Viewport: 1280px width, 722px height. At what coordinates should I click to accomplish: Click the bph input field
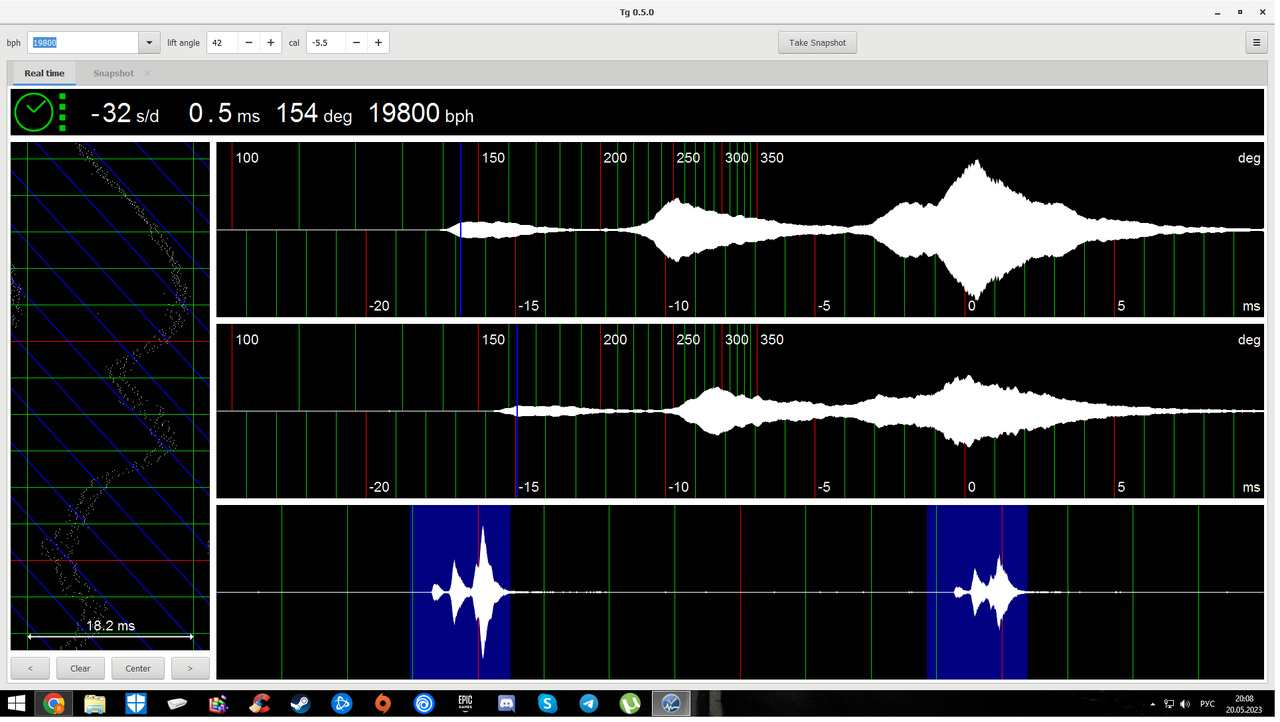pyautogui.click(x=82, y=43)
